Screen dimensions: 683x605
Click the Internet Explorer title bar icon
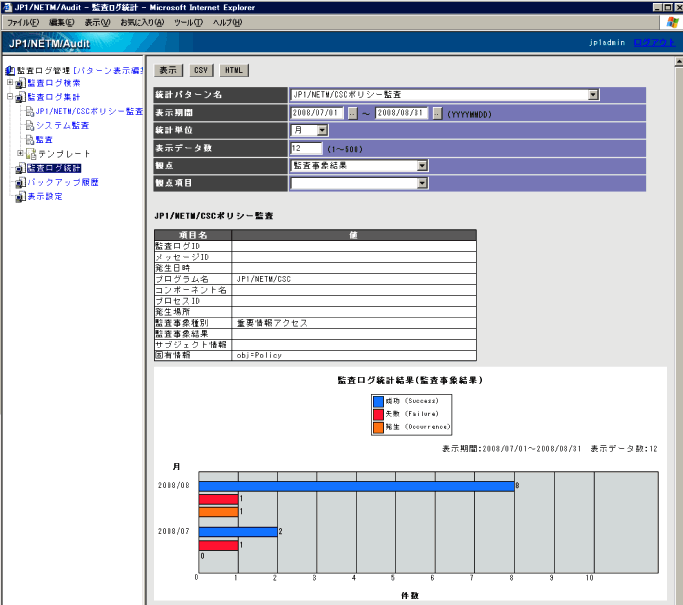(x=7, y=7)
